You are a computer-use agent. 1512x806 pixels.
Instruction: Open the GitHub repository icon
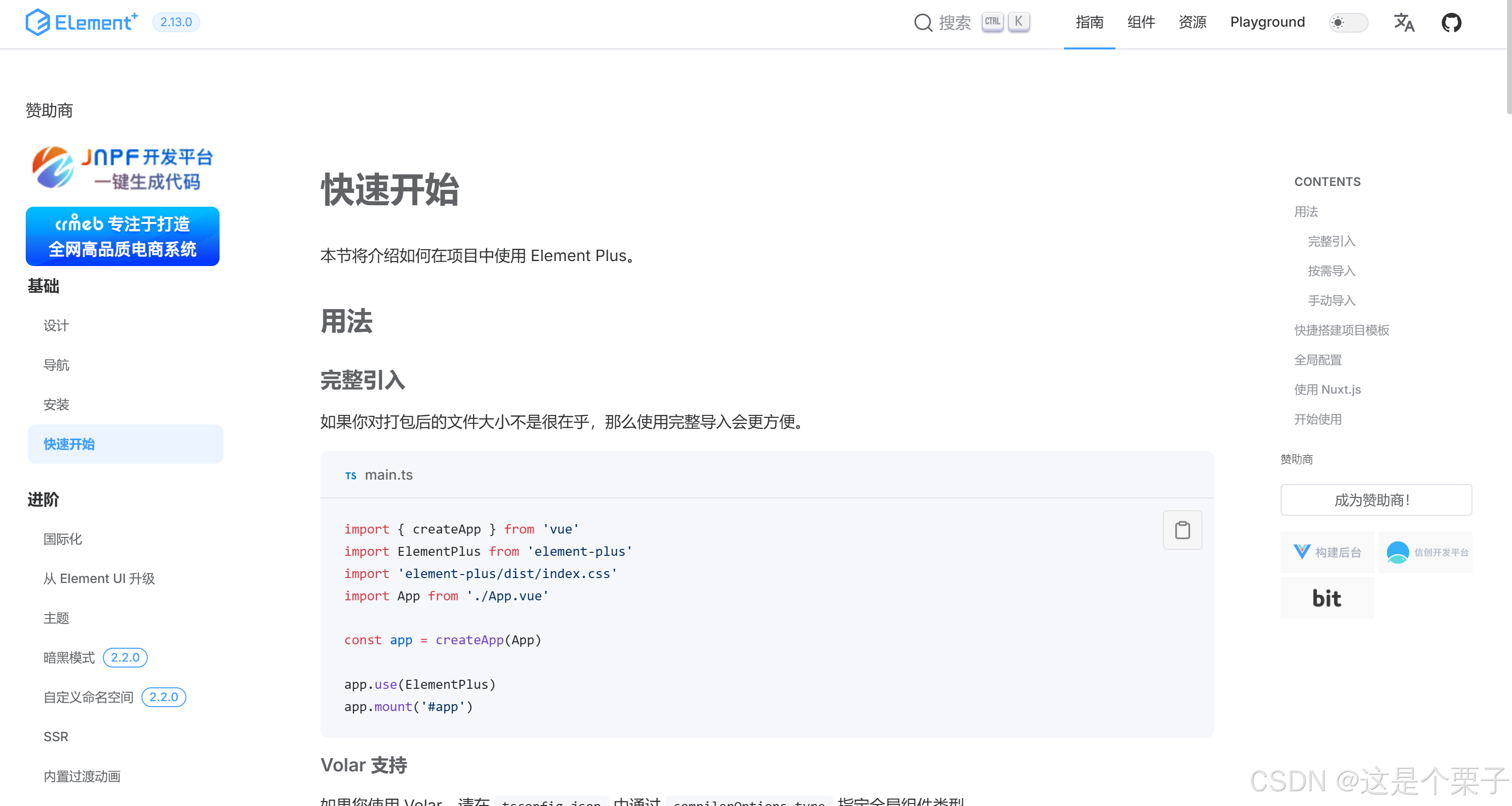[x=1451, y=23]
